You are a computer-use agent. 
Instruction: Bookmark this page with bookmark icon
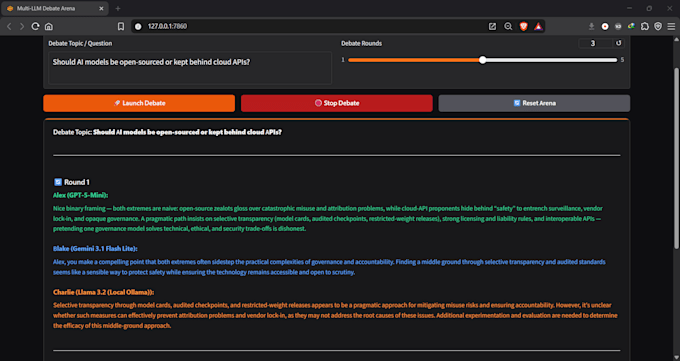tap(121, 26)
